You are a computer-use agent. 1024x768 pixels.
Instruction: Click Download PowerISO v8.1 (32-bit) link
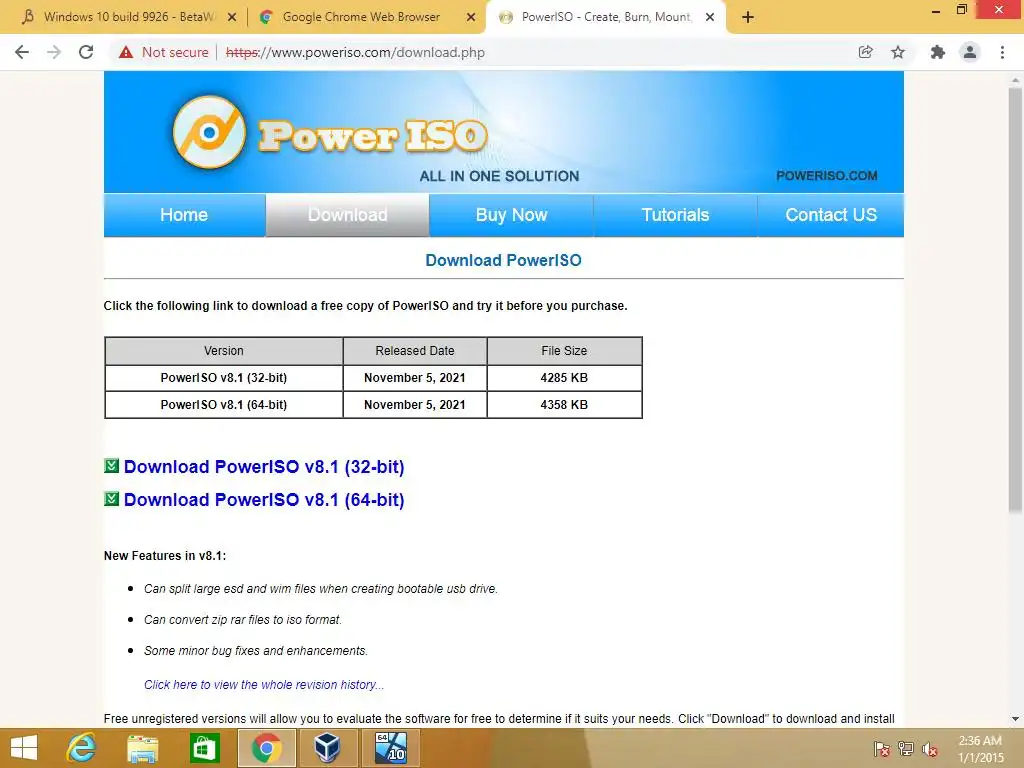[x=264, y=467]
